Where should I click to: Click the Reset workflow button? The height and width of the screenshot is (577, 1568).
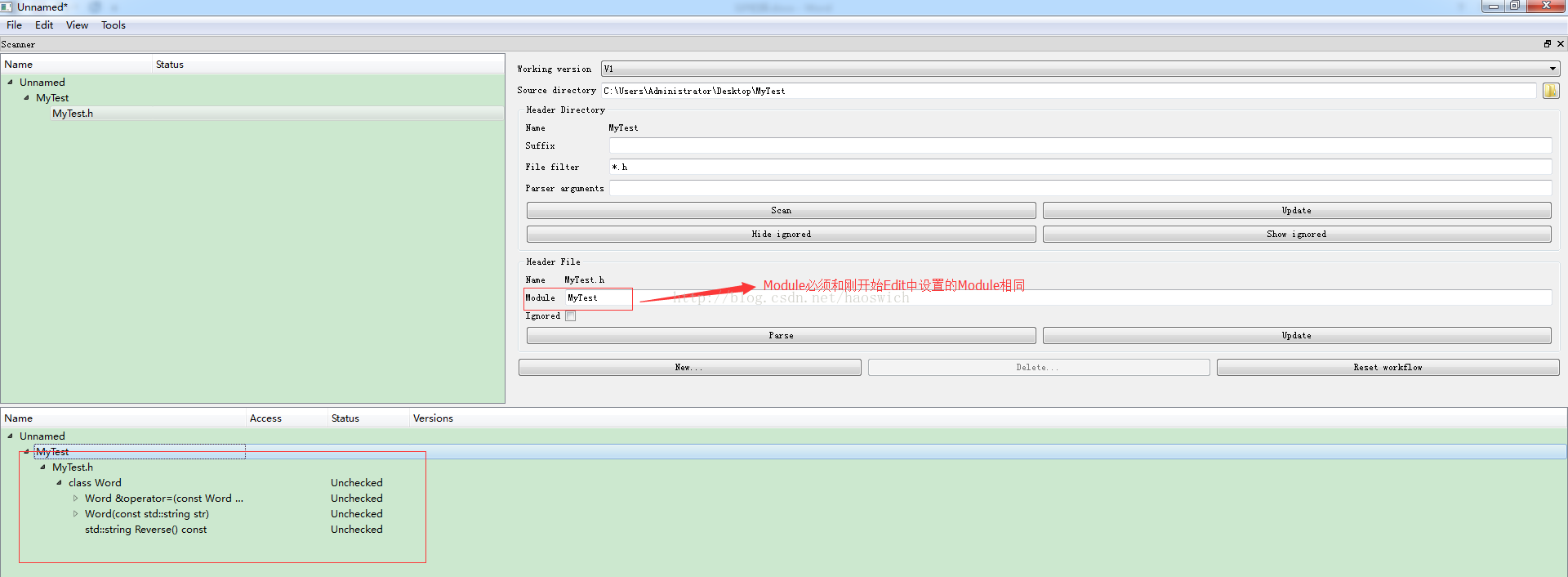(1388, 368)
